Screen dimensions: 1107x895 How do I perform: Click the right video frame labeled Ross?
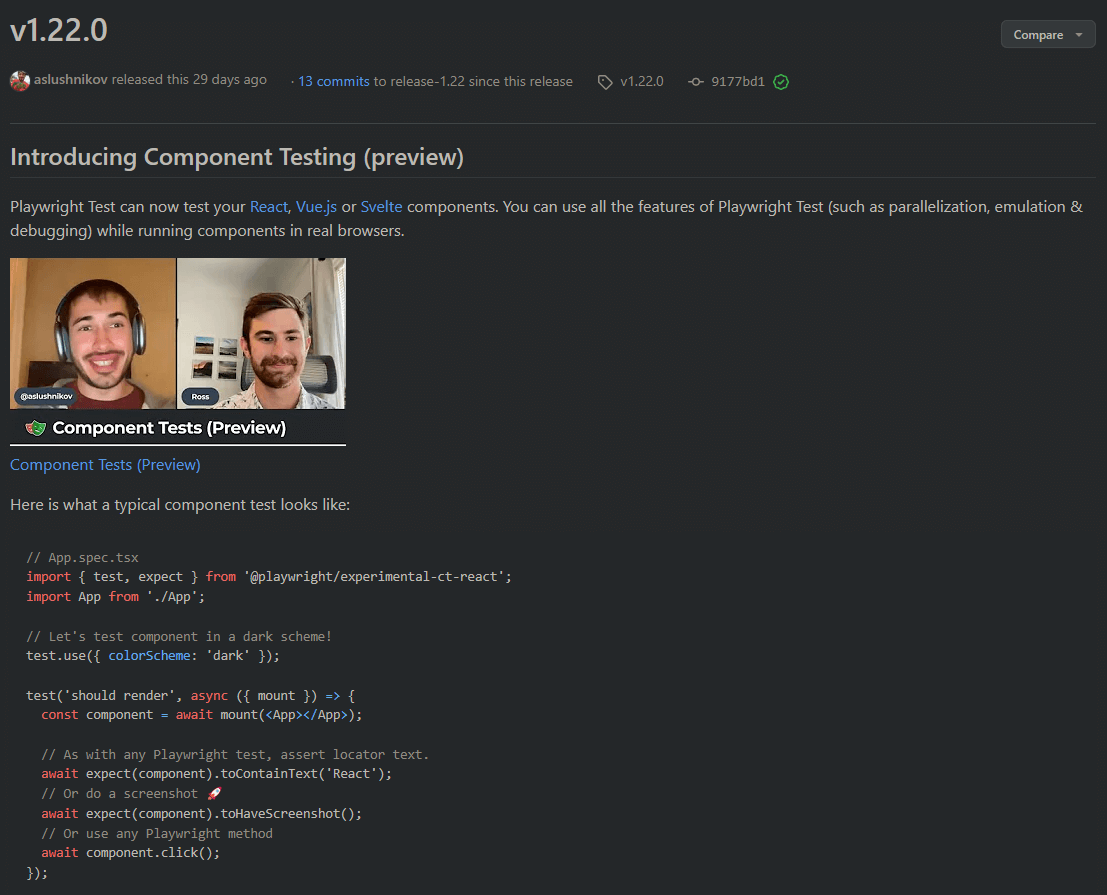262,333
